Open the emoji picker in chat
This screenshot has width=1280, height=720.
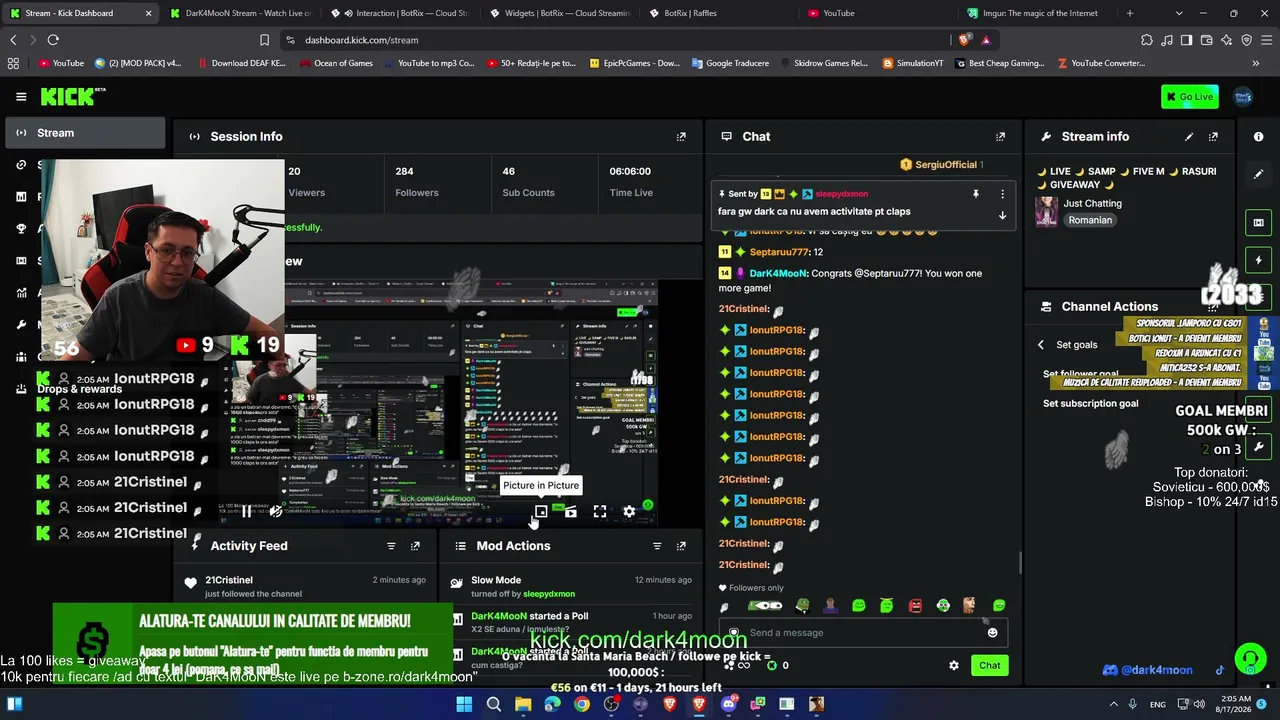992,633
